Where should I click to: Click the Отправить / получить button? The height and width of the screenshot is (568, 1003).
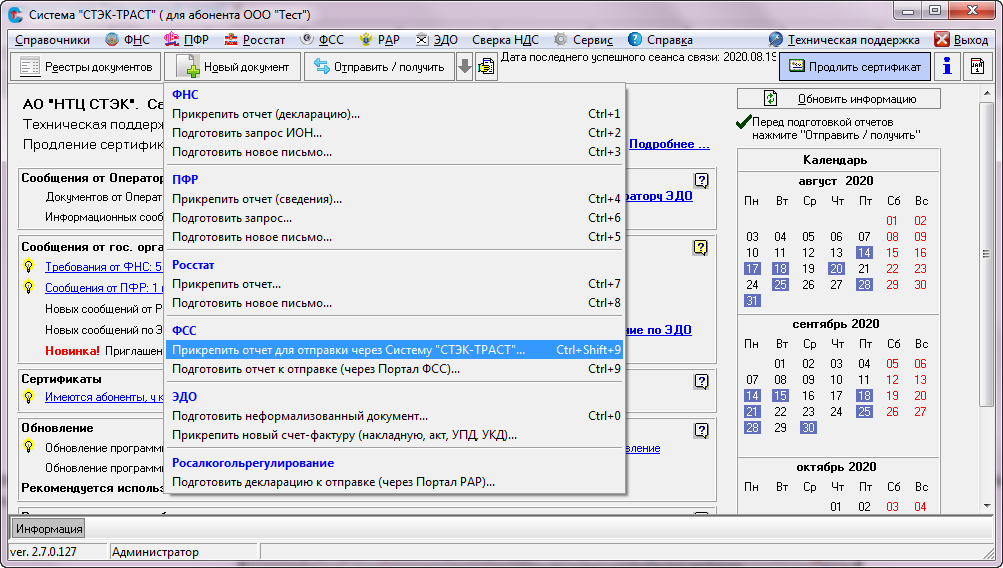coord(379,67)
